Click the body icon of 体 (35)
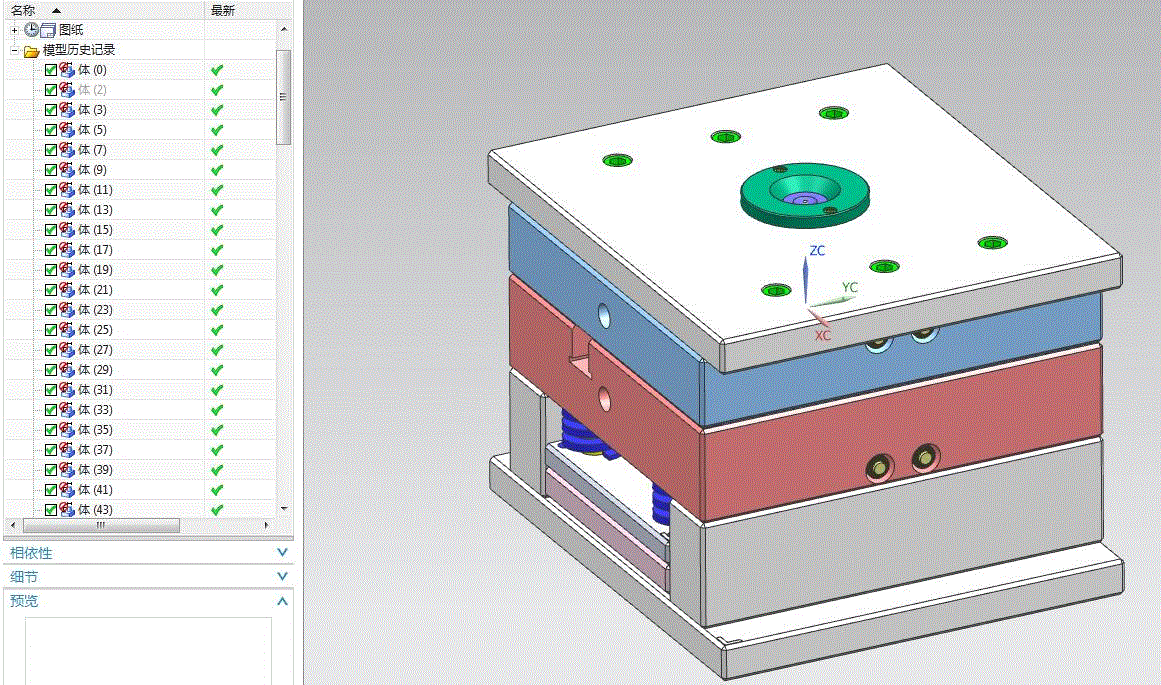This screenshot has height=685, width=1161. point(67,430)
